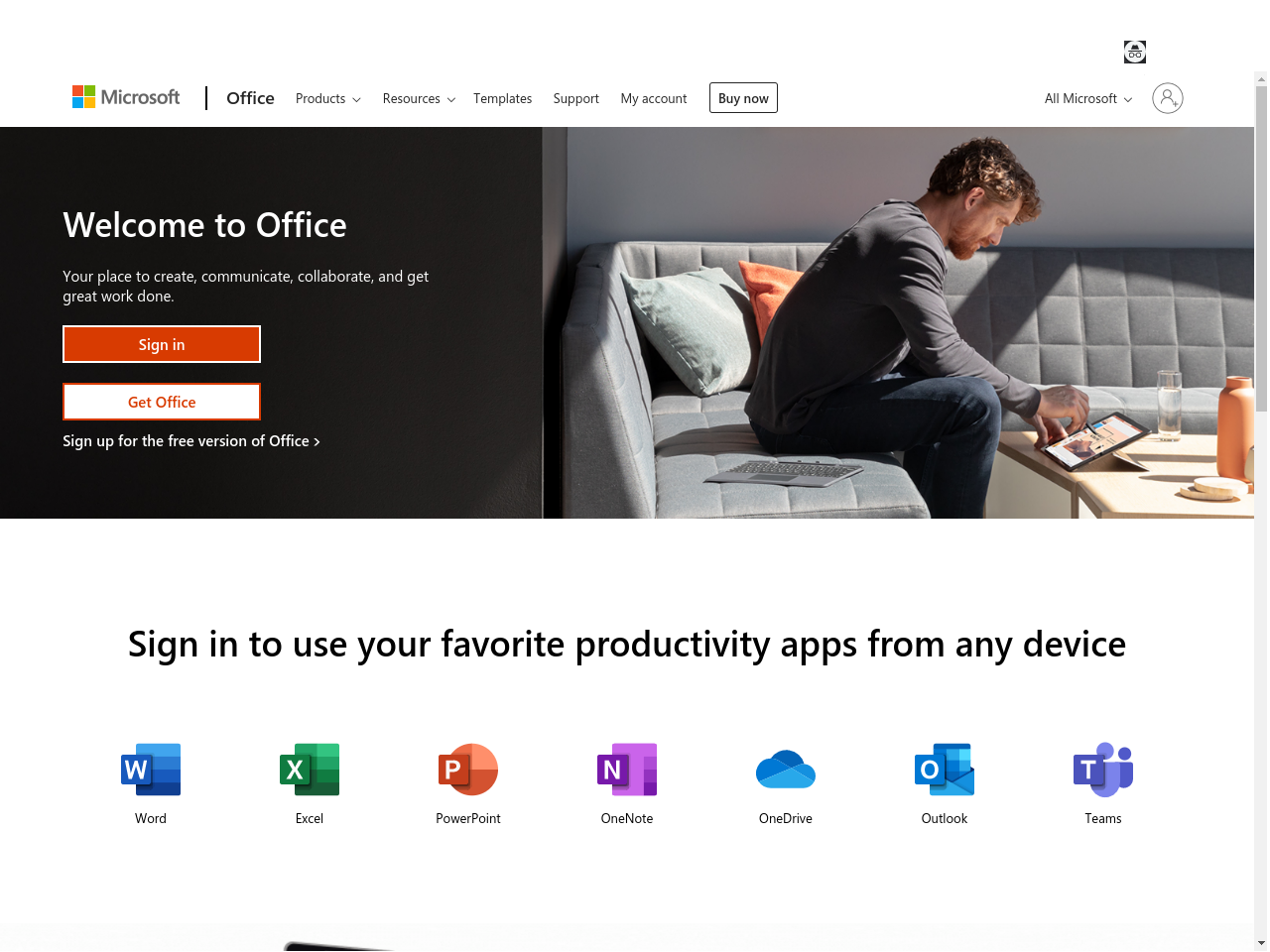Open the Excel app icon
Screen dimensions: 1270x952
coord(310,770)
